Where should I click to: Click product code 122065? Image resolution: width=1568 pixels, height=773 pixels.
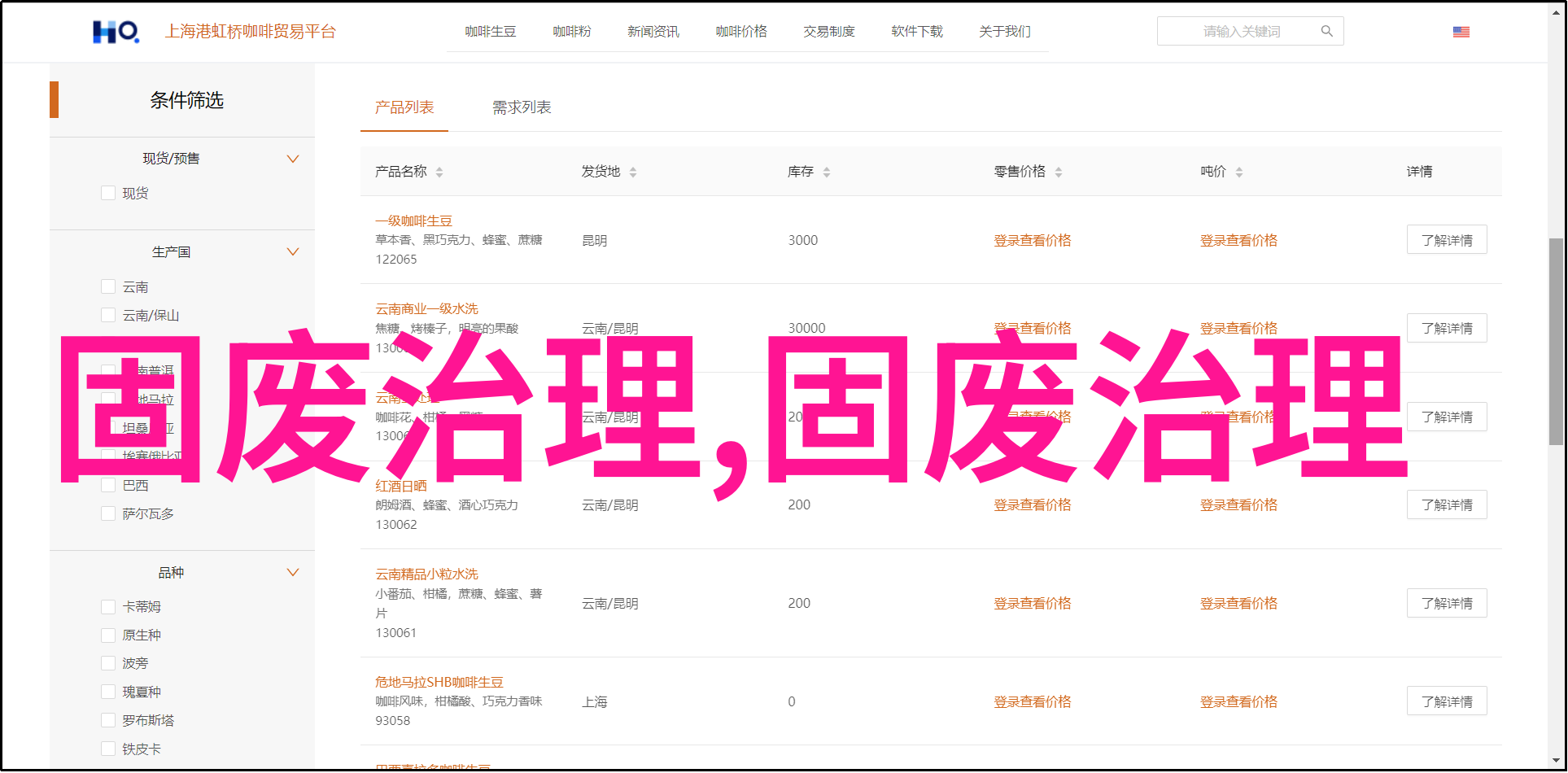pos(395,260)
